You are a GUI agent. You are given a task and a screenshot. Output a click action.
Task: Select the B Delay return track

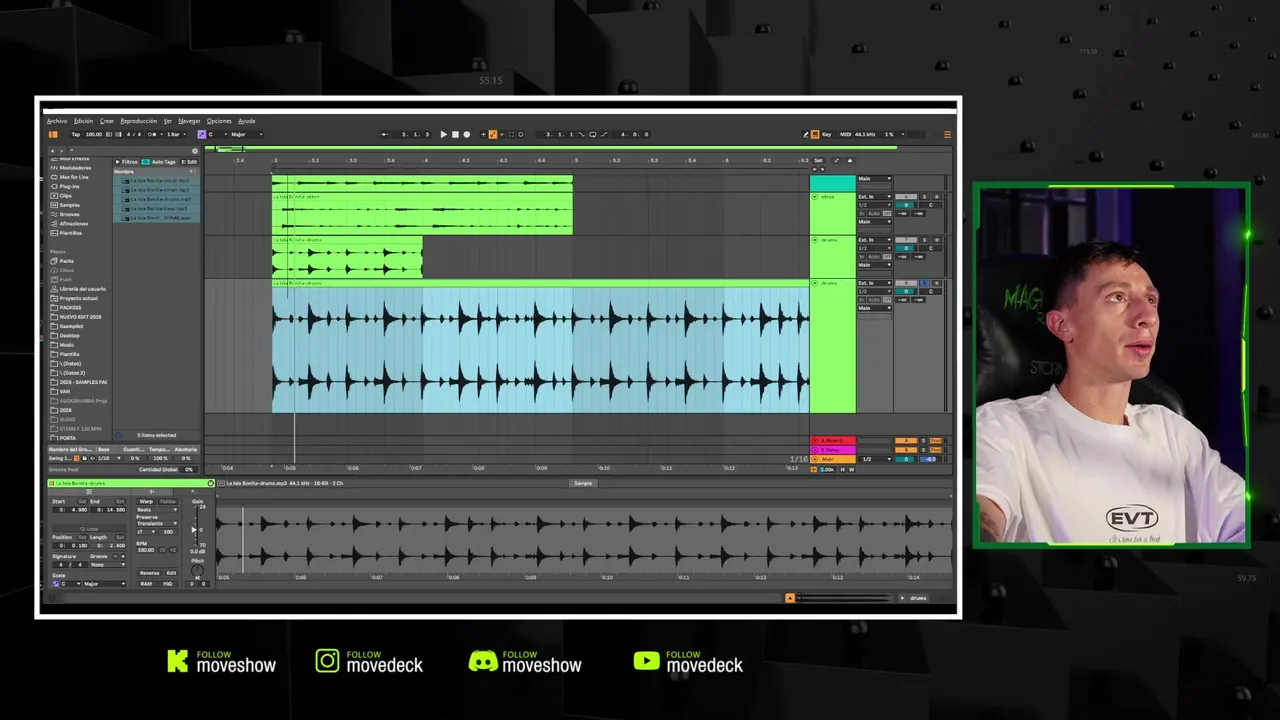click(x=832, y=450)
